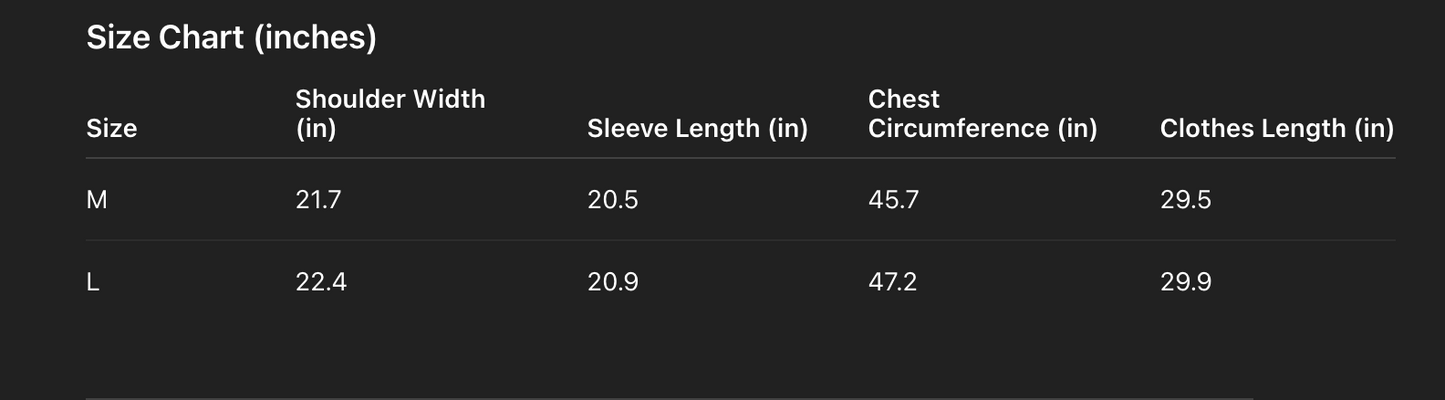Image resolution: width=1445 pixels, height=400 pixels.
Task: Click the 29.9 clothes length cell
Action: coord(1185,282)
